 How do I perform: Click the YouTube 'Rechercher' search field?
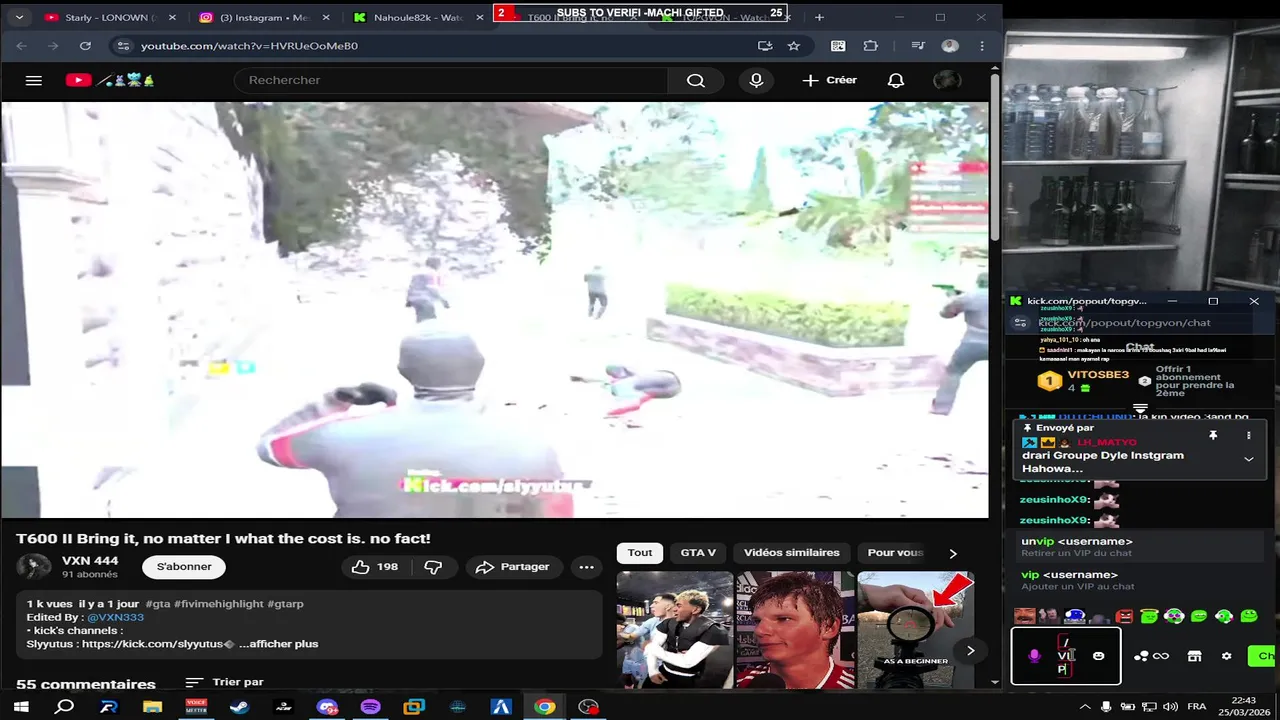coord(450,80)
